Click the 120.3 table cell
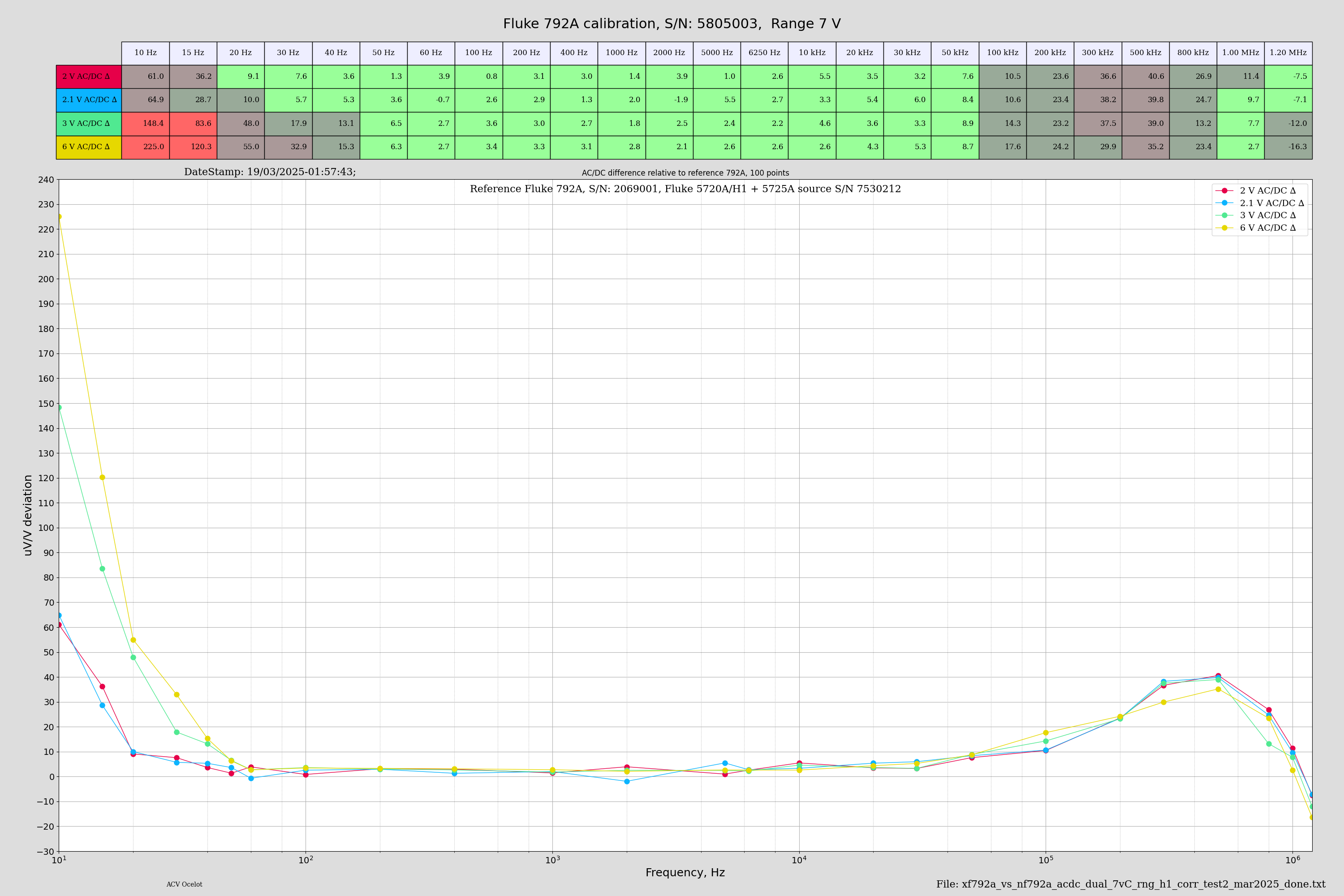Screen dimensions: 1344x896 pos(193,147)
